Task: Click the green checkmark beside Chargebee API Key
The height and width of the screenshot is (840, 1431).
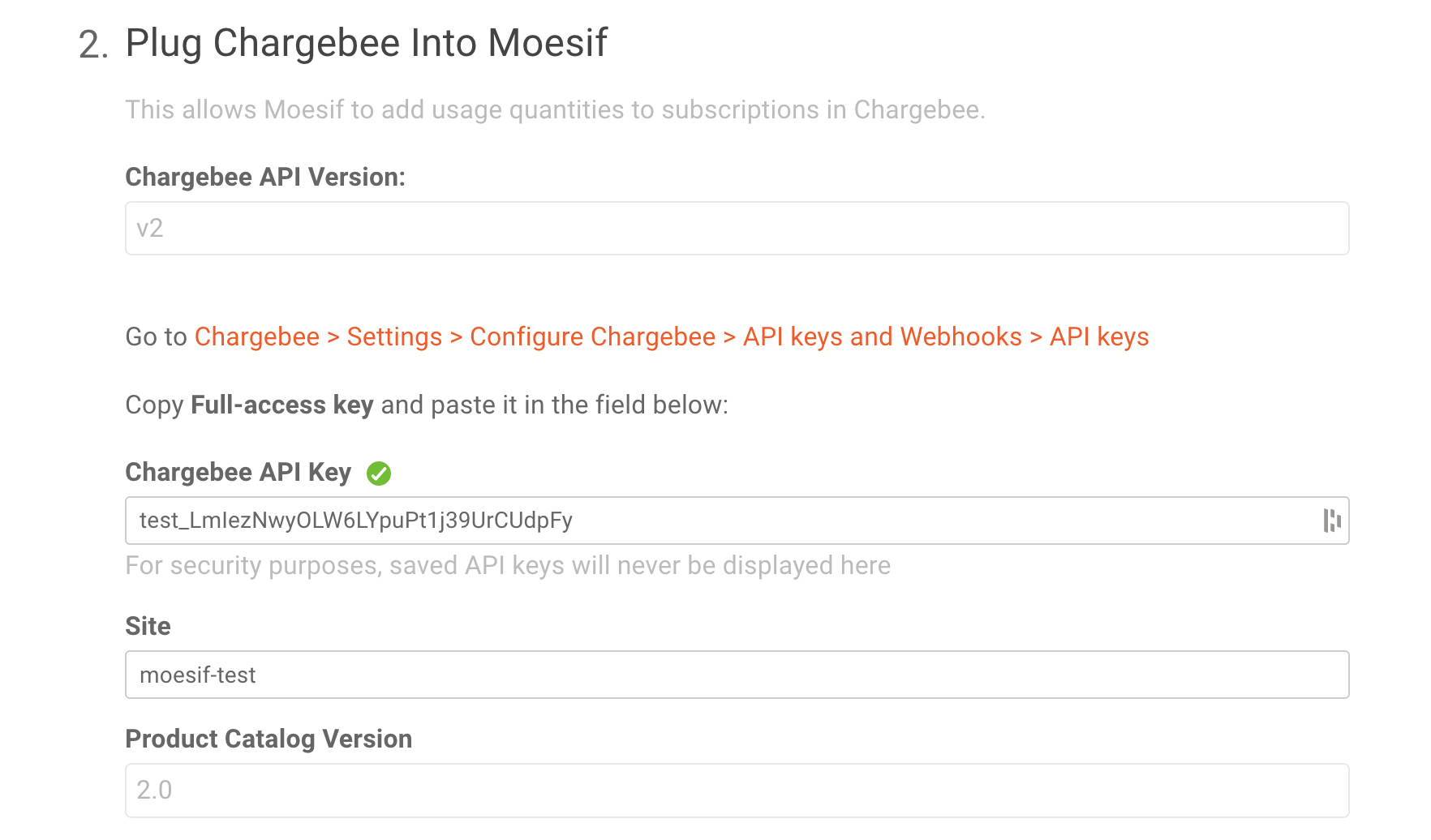Action: click(x=380, y=473)
